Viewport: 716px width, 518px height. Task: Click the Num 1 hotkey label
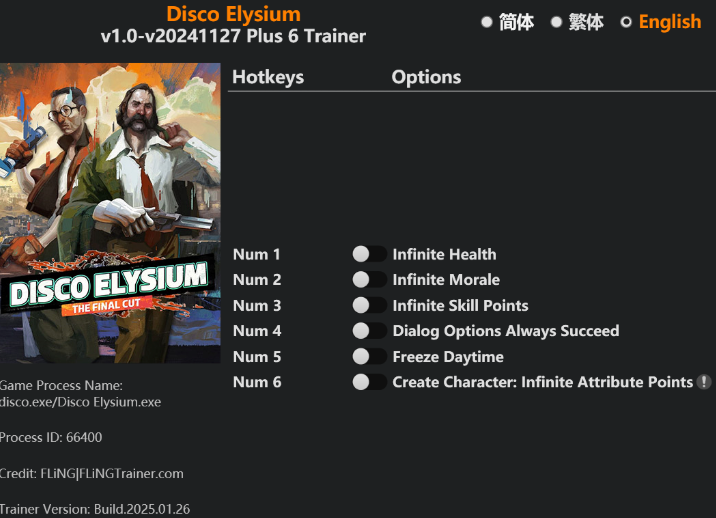257,254
